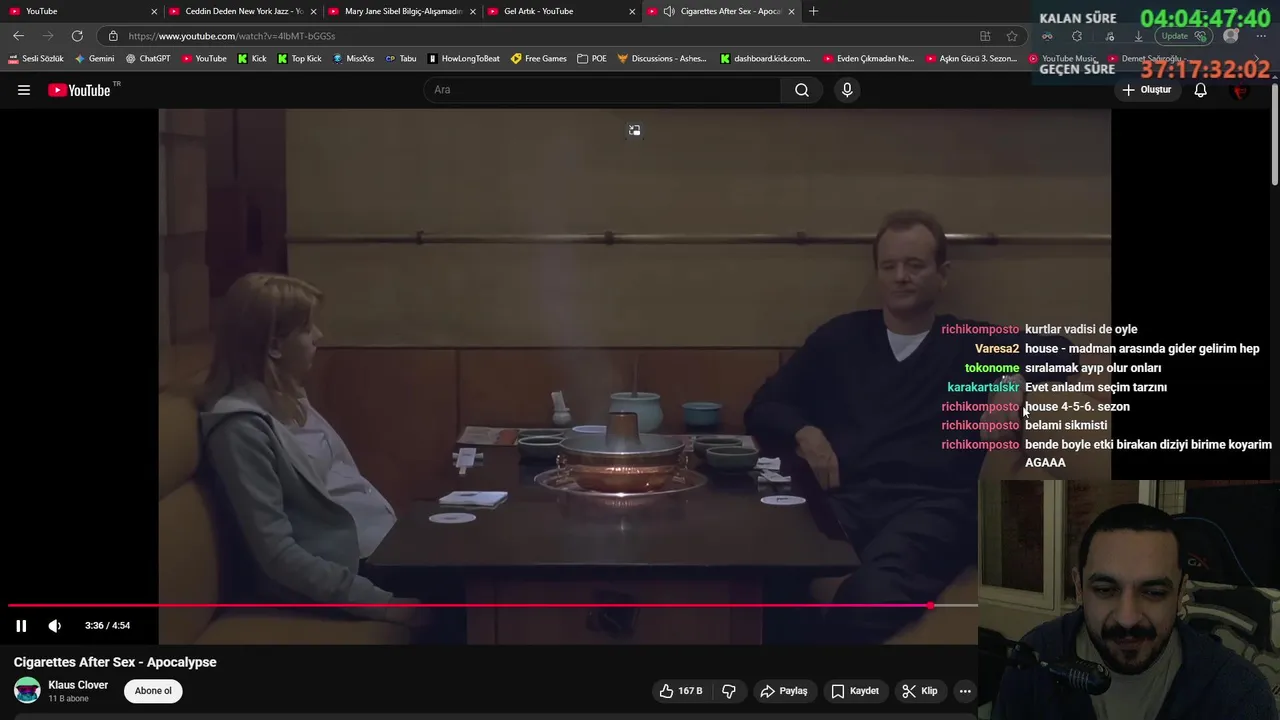Select the Cigarettes After Sex tab
This screenshot has height=720, width=1280.
click(721, 11)
